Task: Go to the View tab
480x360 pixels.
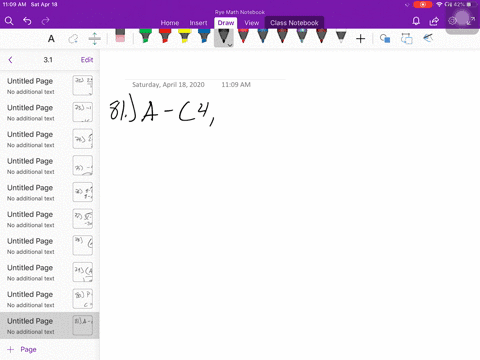Action: 252,23
